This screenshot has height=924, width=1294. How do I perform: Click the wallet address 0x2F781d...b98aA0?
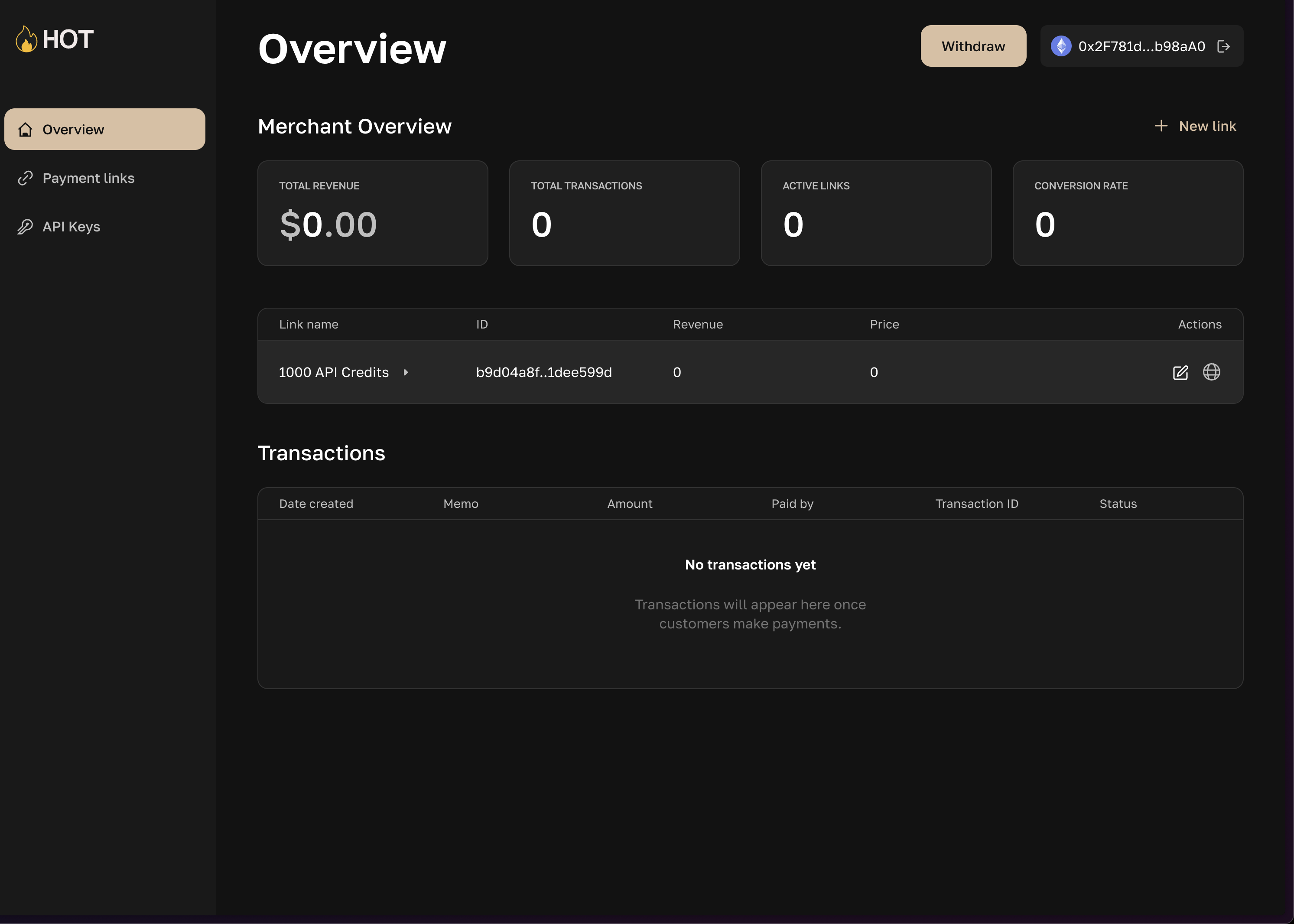pos(1141,46)
